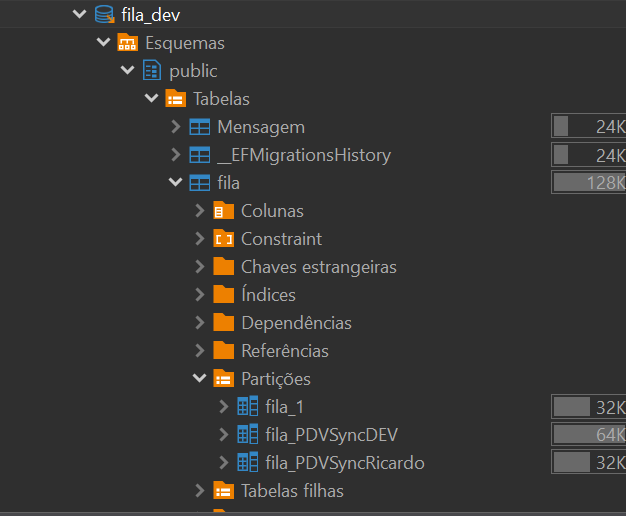Click the fila table 128K size bar
The image size is (626, 516).
589,183
